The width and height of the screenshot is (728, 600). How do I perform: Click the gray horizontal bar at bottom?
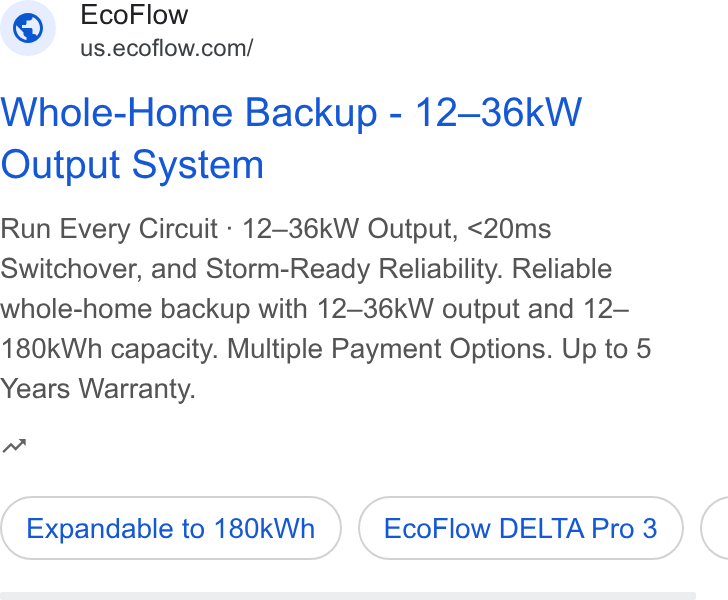(x=348, y=596)
